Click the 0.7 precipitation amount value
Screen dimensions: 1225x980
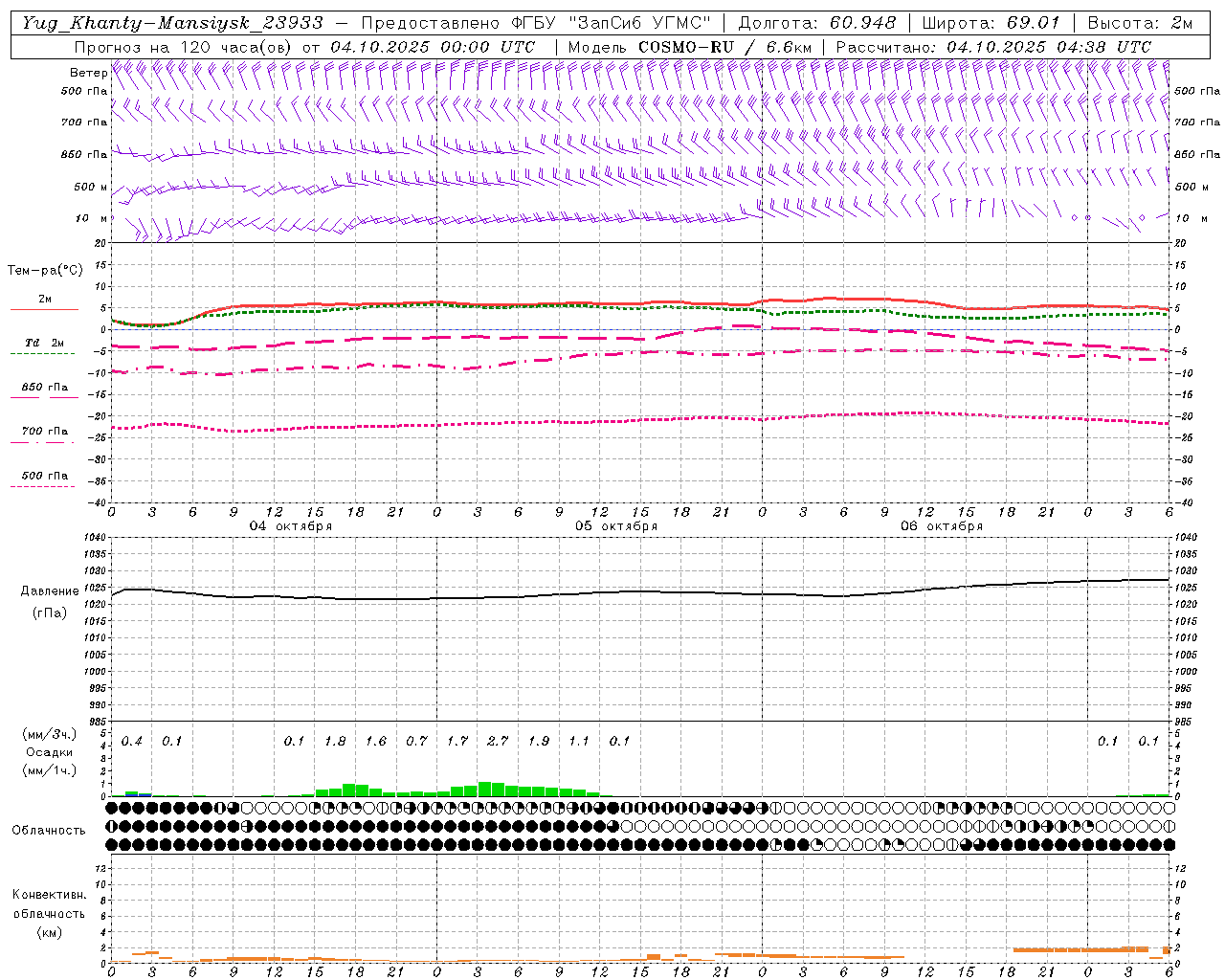pyautogui.click(x=416, y=741)
